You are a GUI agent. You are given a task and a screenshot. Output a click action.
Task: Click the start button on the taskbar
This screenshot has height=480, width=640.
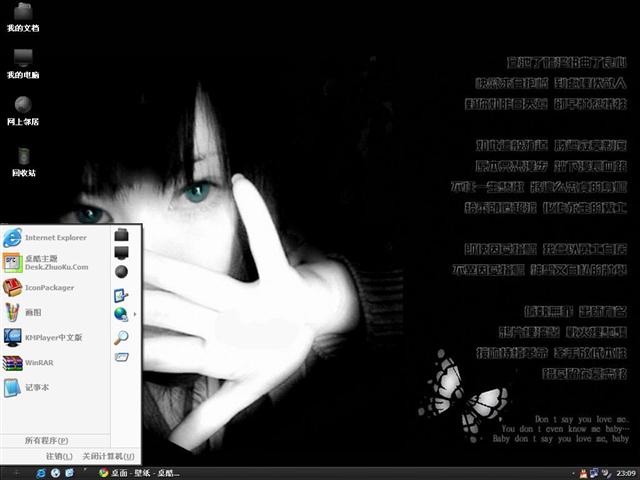pos(16,473)
